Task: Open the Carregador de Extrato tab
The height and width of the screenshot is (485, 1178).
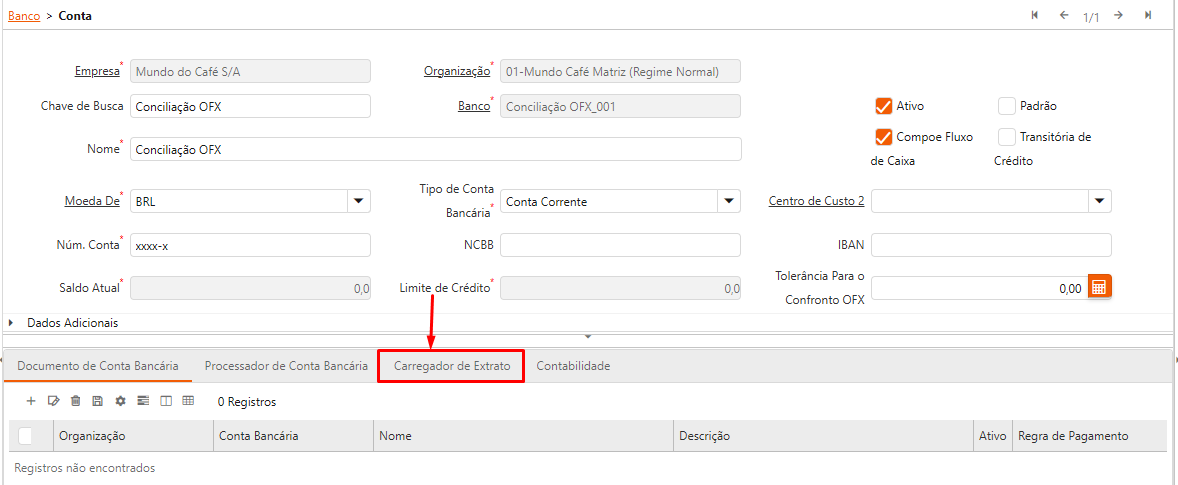Action: click(452, 366)
